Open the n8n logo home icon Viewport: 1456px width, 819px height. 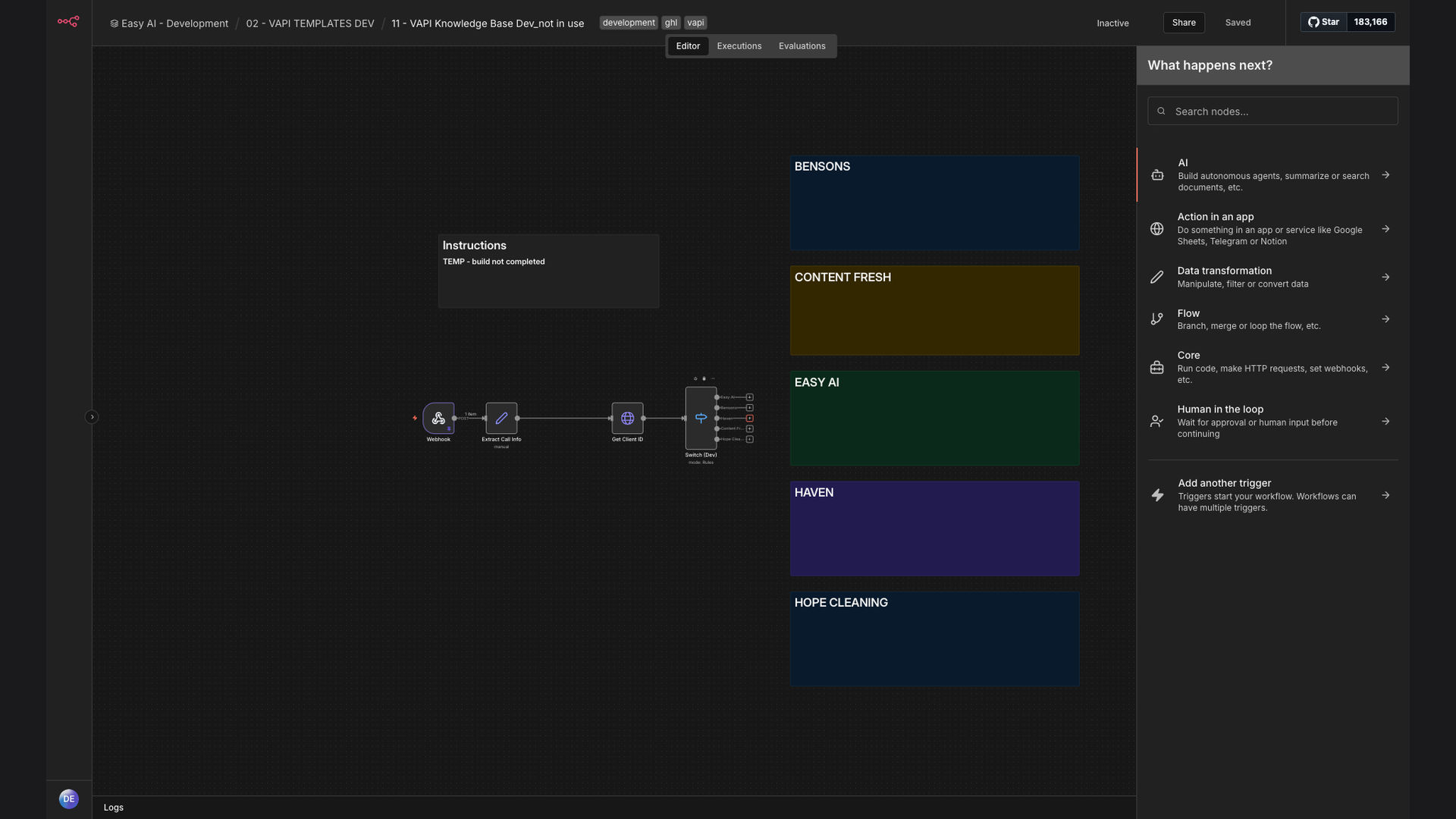pyautogui.click(x=68, y=21)
